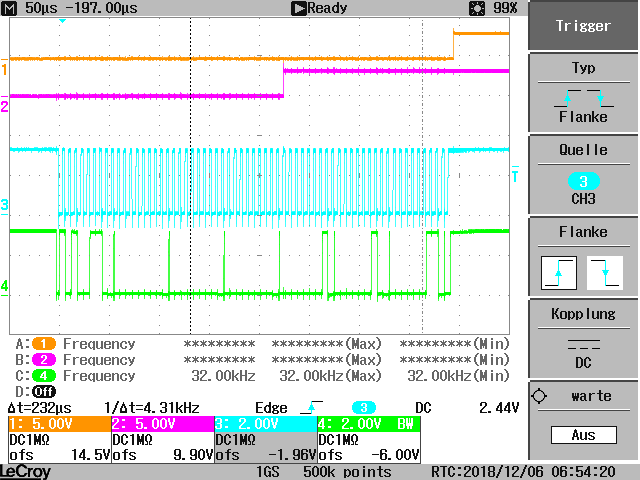640x480 pixels.
Task: Click the -197.00µs delay value
Action: [x=102, y=8]
